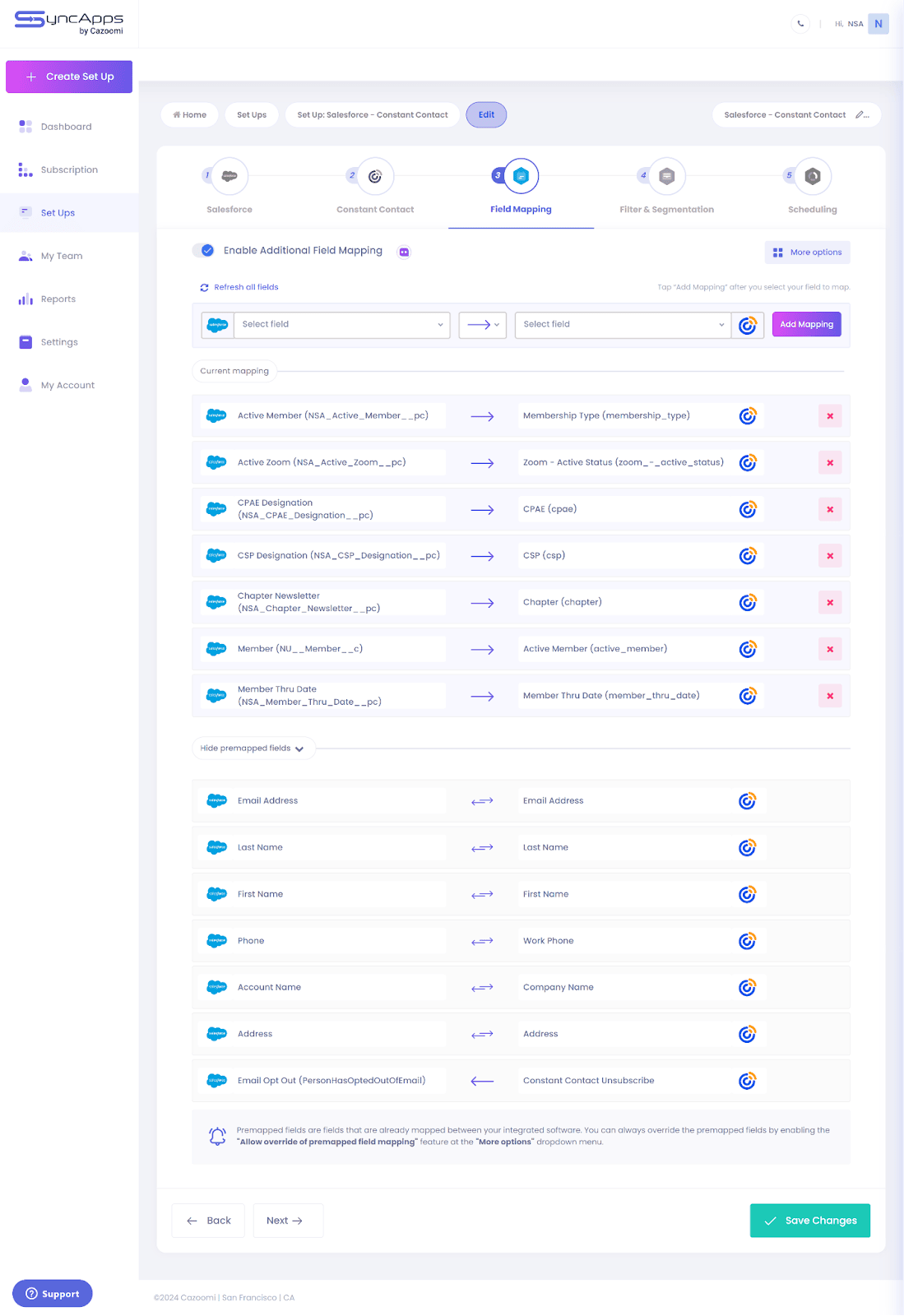Click the Create Set Up button
Screen dimensions: 904x1316
click(x=69, y=76)
